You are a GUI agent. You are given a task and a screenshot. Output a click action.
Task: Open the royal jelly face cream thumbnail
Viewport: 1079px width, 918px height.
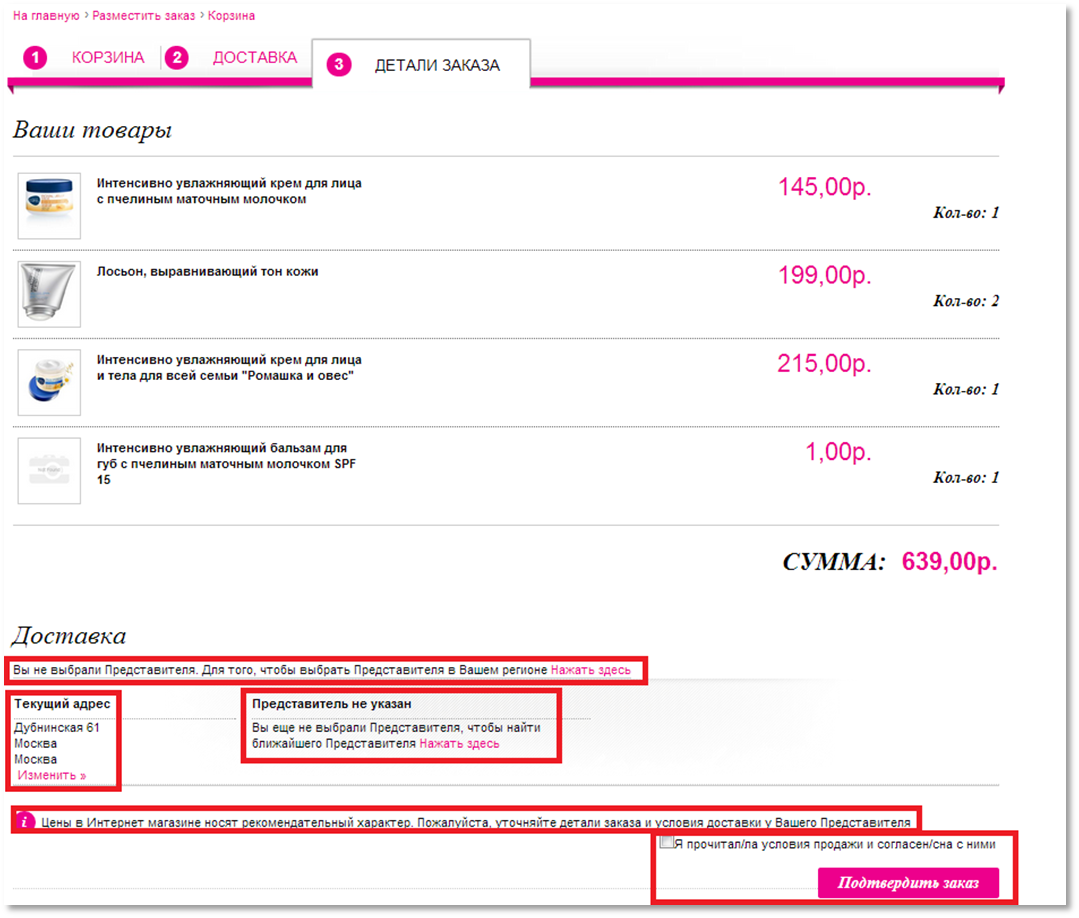[49, 206]
